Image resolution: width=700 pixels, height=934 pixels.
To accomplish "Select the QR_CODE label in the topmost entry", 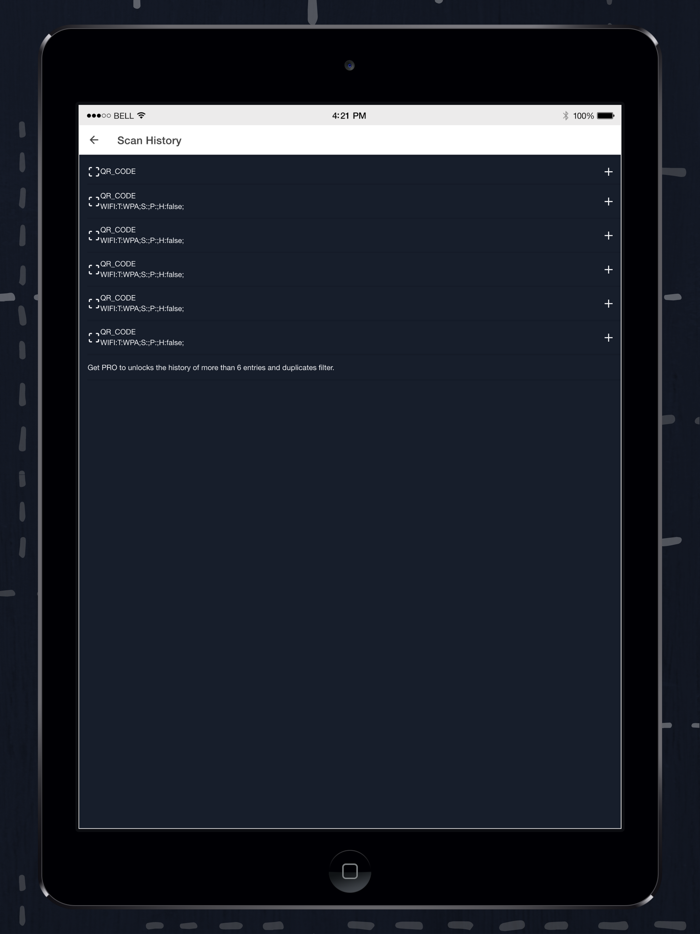I will point(118,171).
